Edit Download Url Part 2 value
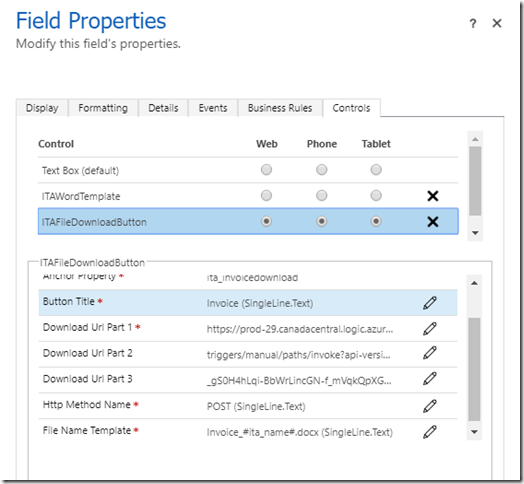The image size is (524, 484). (x=430, y=353)
